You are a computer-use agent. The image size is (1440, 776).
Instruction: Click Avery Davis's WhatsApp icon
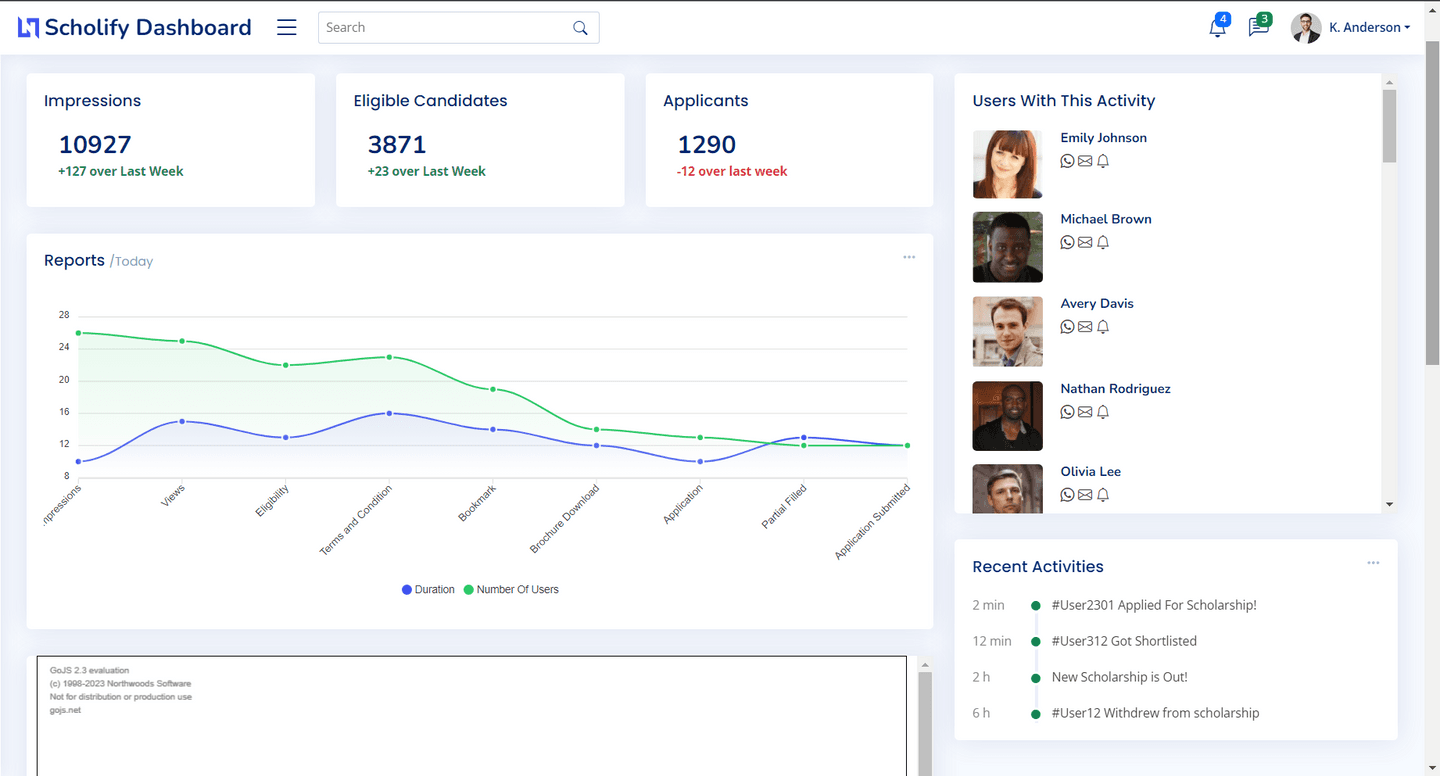point(1067,327)
